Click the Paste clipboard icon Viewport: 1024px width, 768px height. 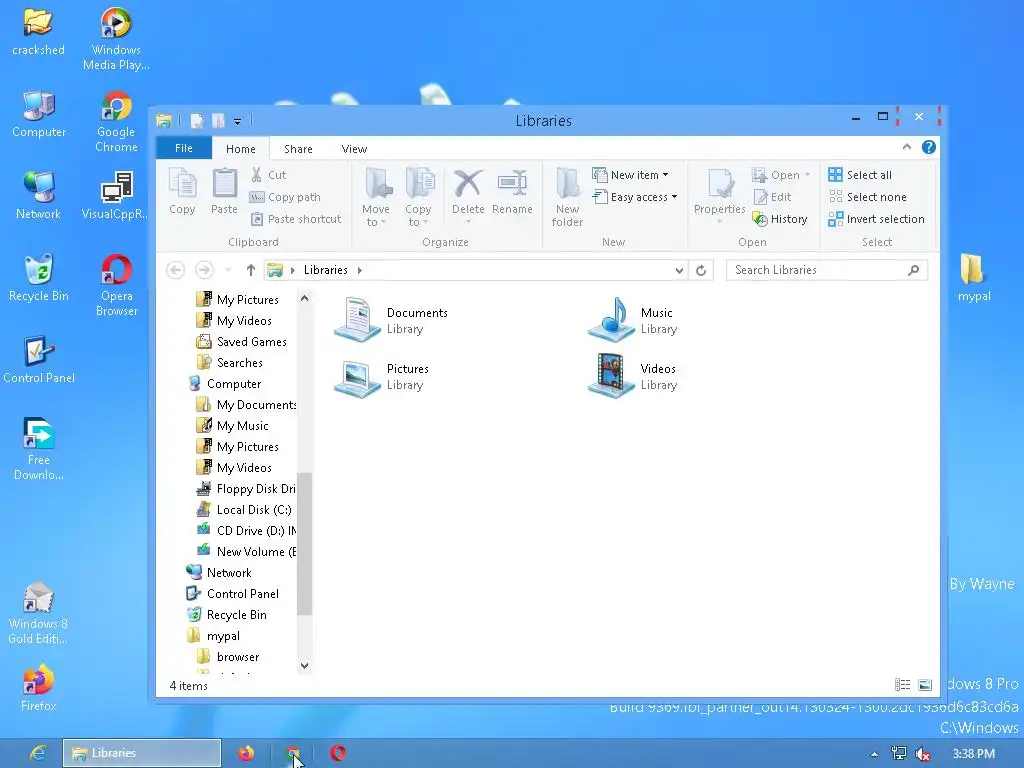(224, 191)
